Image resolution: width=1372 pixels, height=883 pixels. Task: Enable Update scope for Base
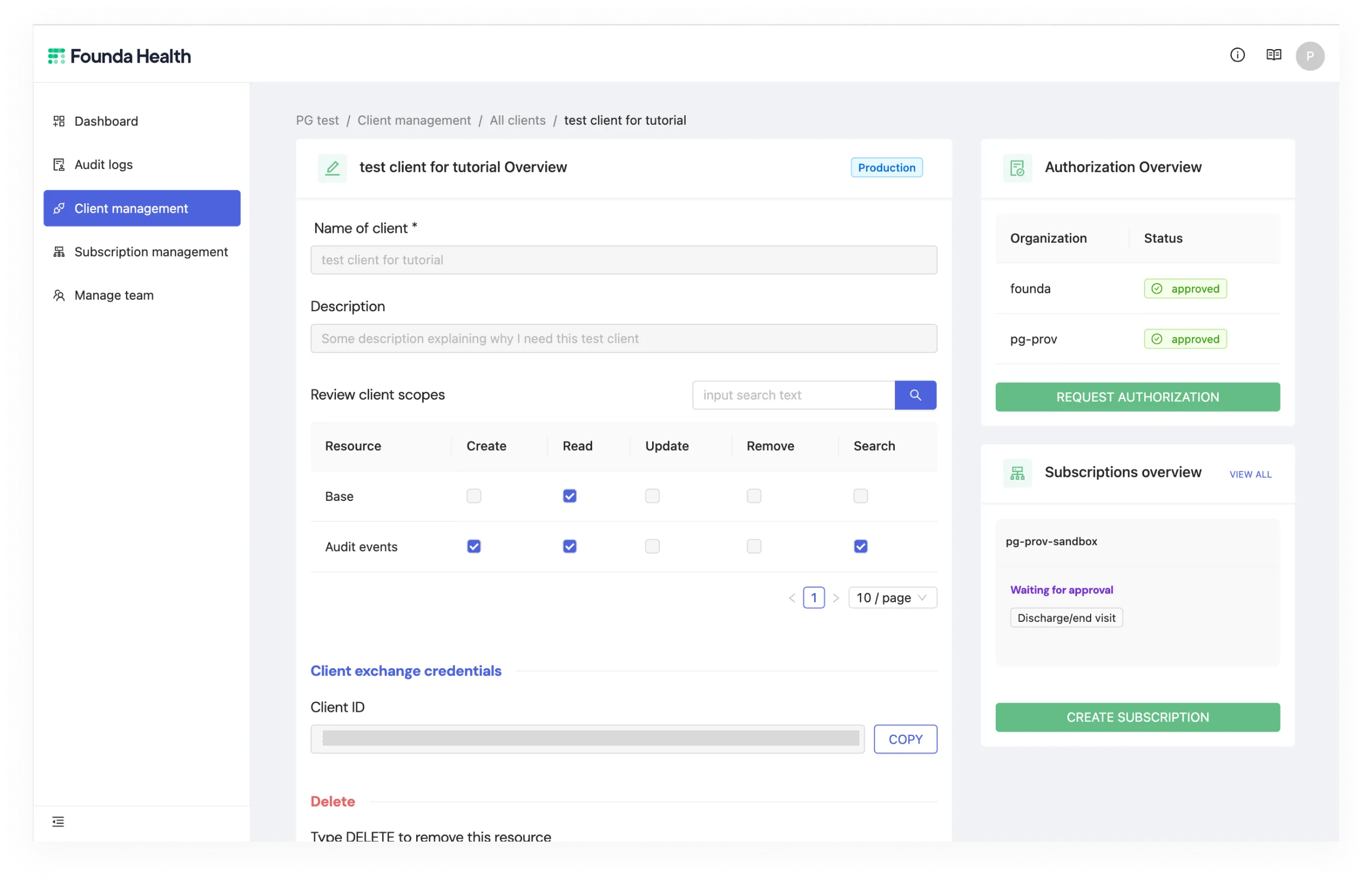(652, 496)
